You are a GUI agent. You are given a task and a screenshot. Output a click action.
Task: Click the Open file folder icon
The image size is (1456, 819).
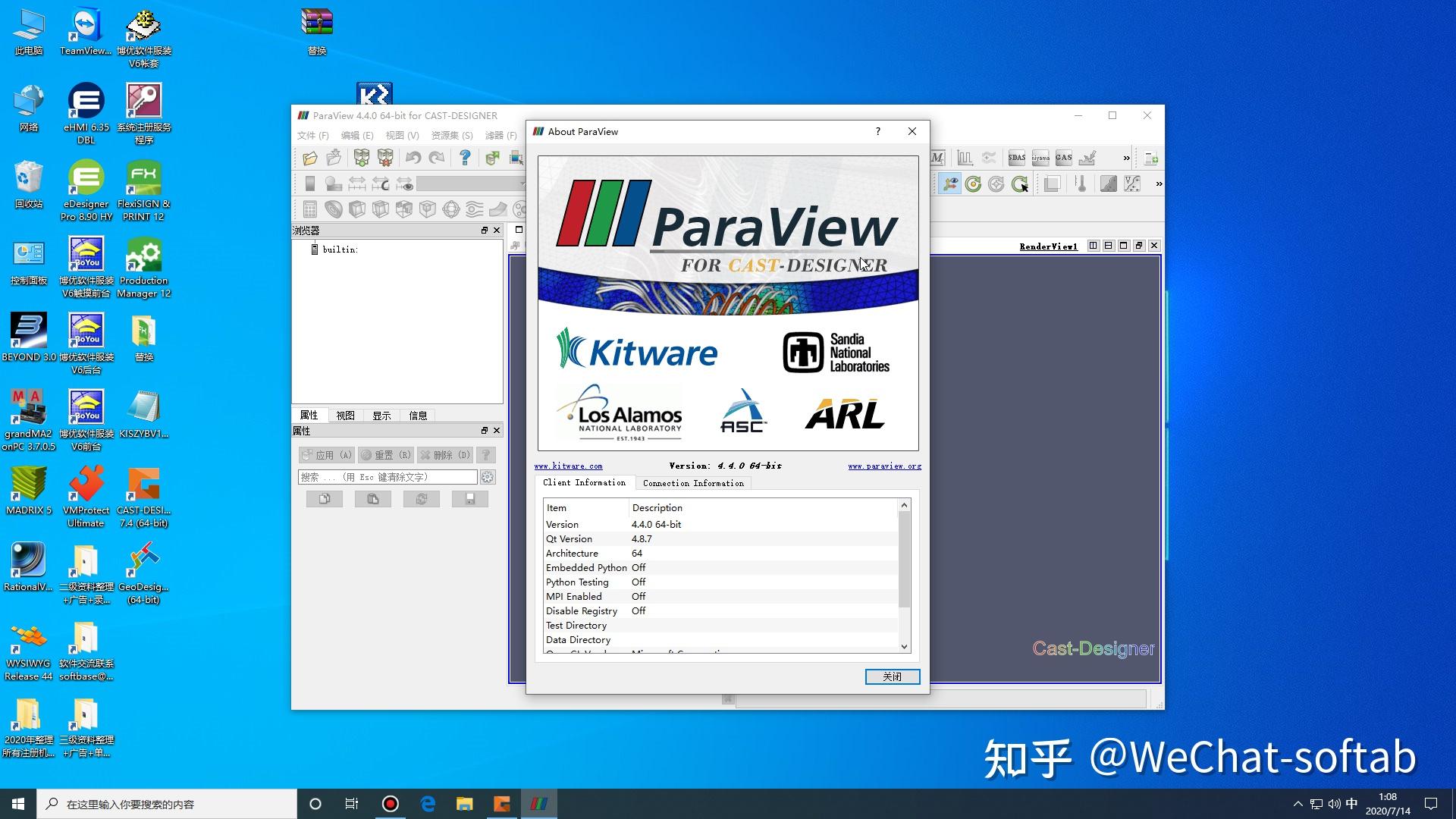coord(310,158)
